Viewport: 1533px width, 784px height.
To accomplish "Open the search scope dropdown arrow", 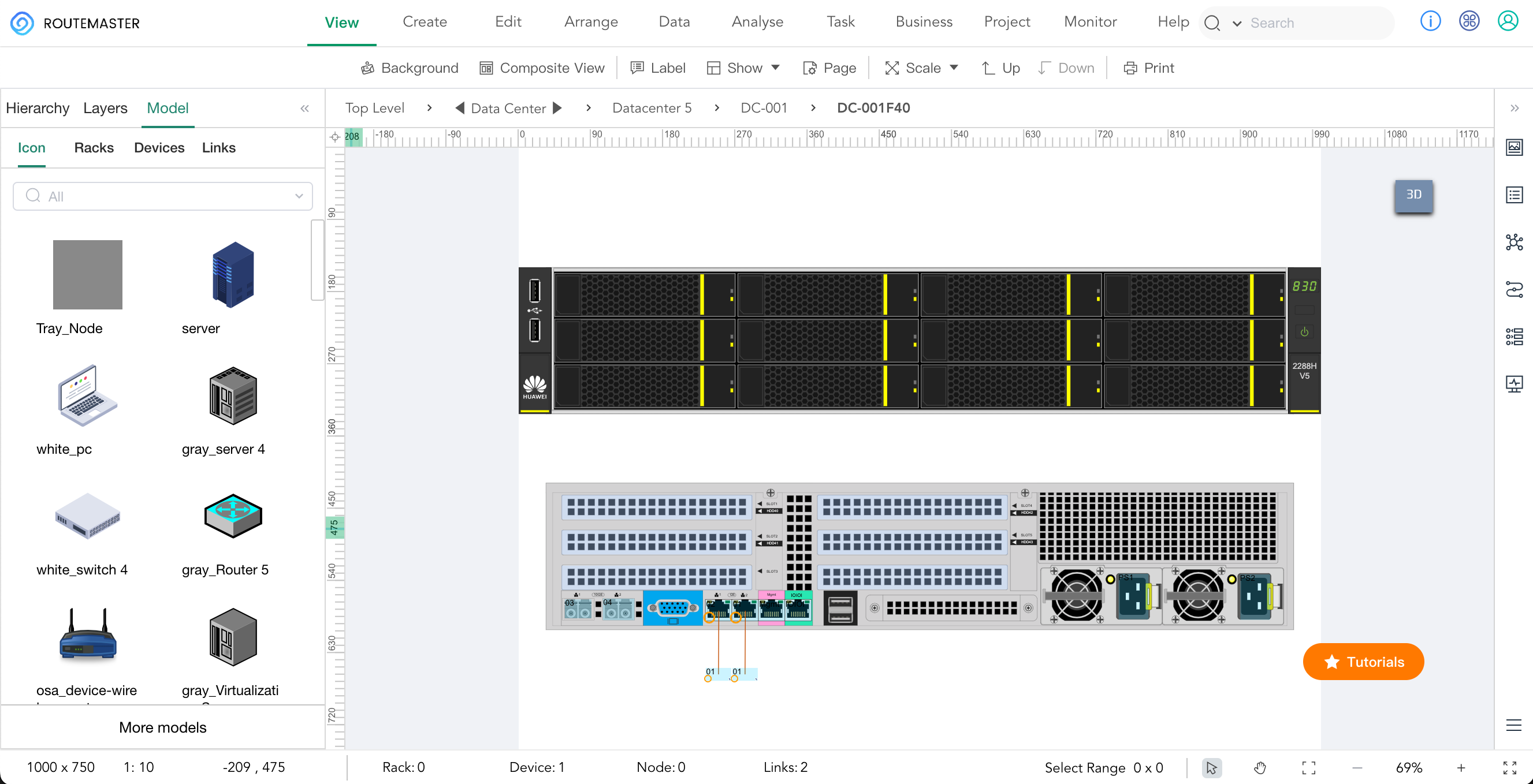I will (1237, 24).
